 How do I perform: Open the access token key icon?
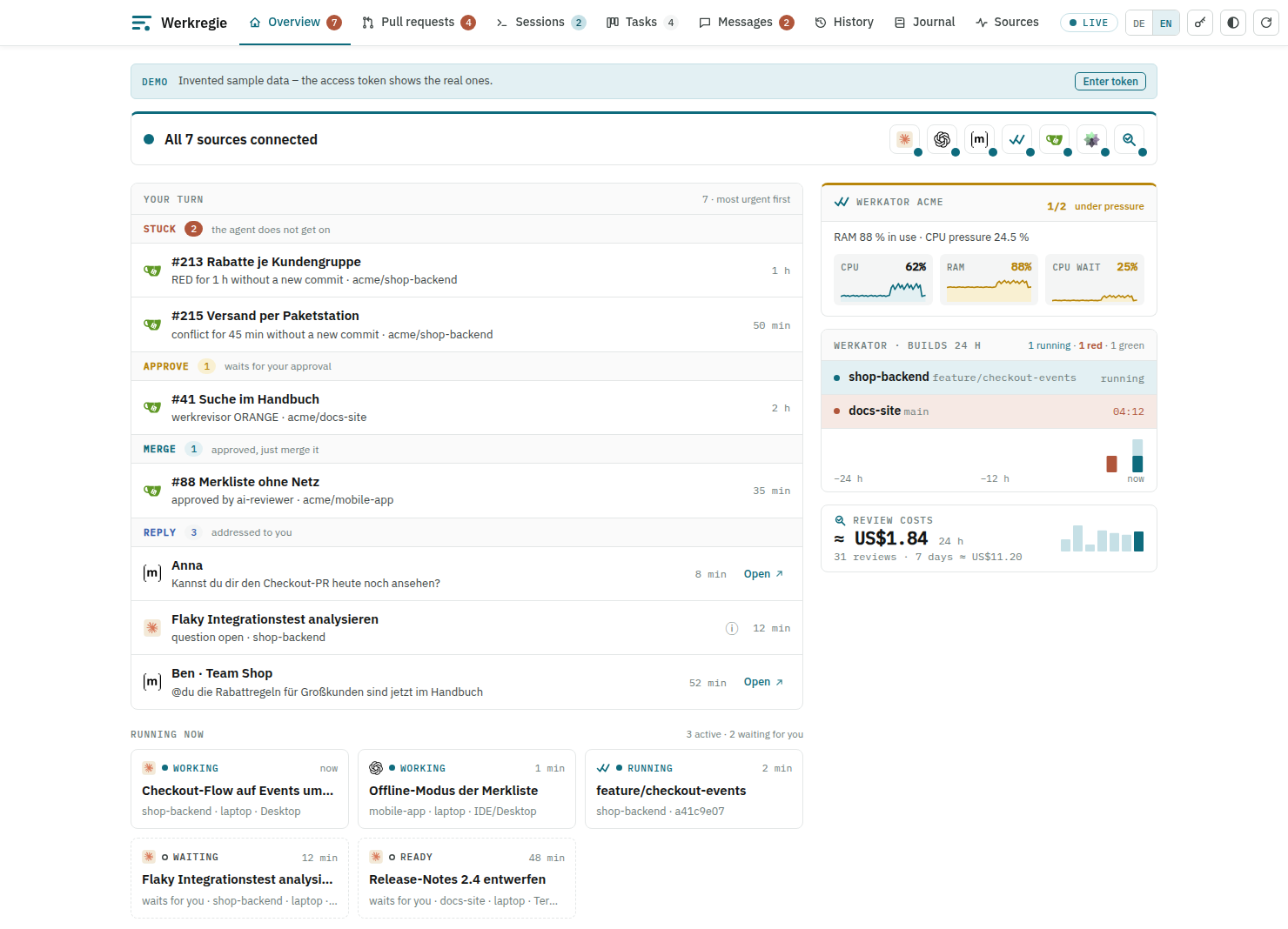1200,23
